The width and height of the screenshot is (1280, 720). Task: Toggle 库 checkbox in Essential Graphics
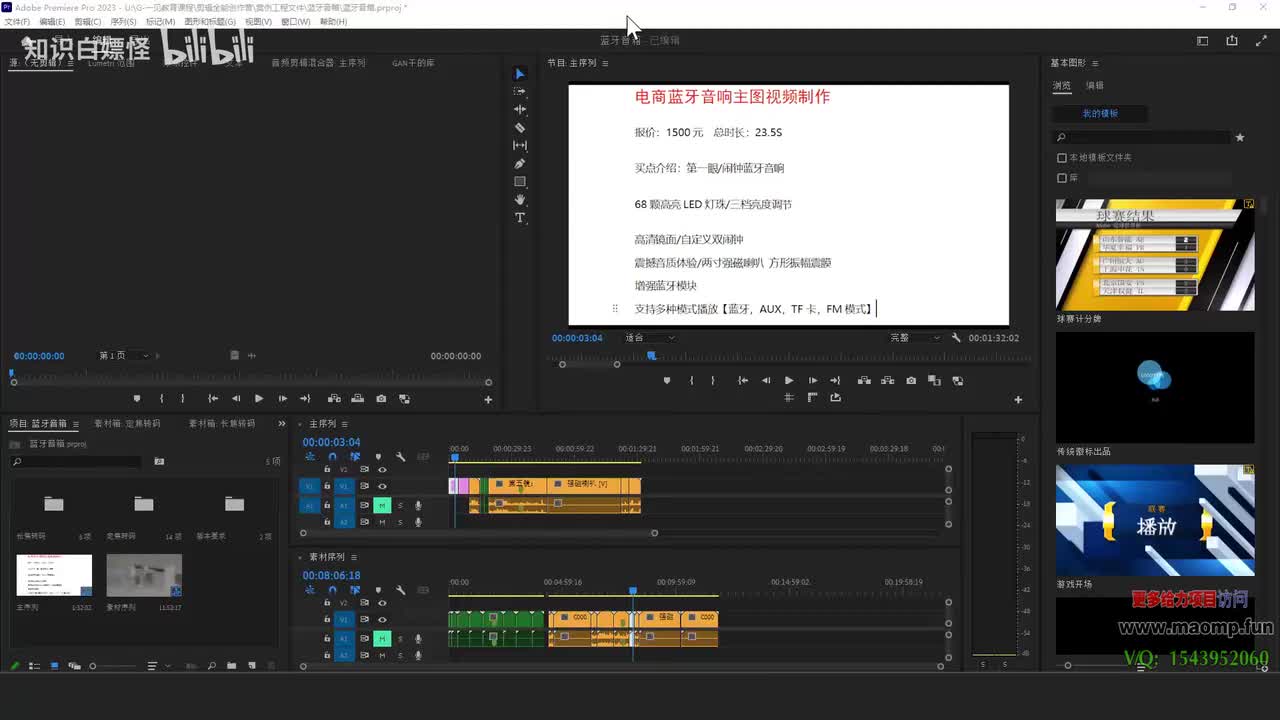tap(1062, 178)
